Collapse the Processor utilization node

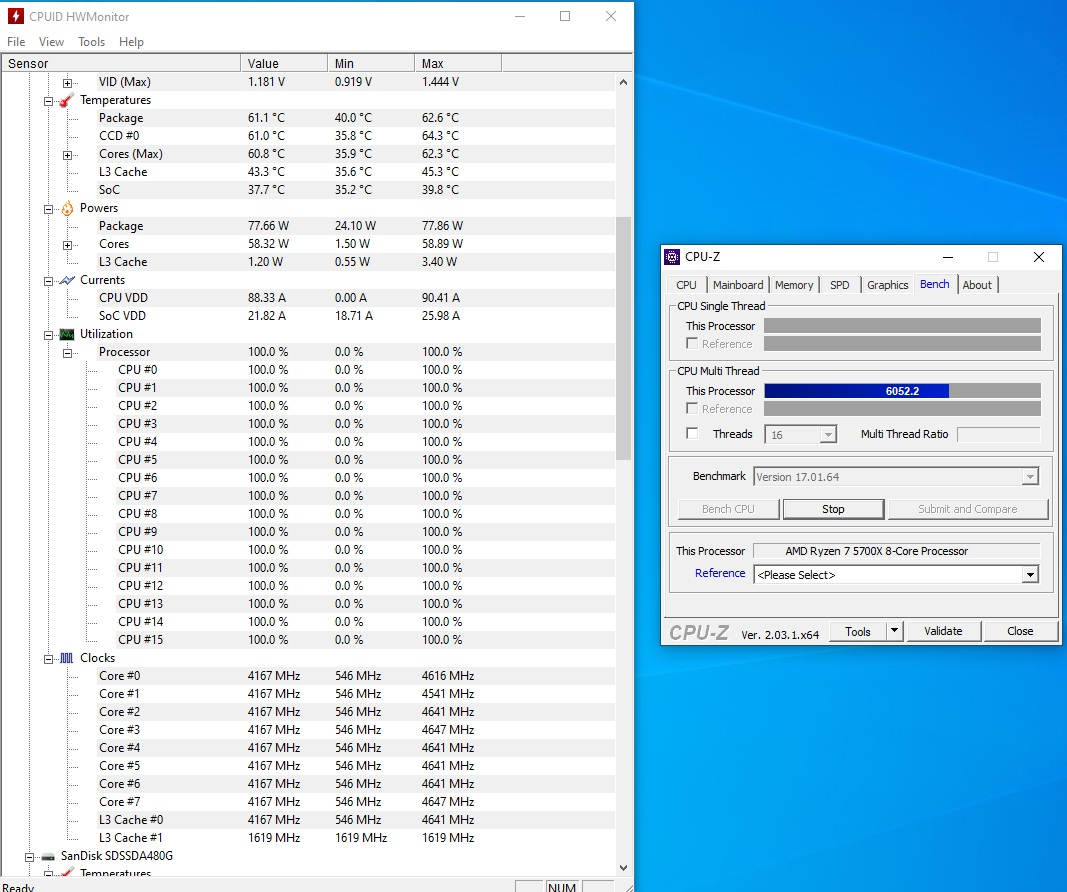click(67, 353)
